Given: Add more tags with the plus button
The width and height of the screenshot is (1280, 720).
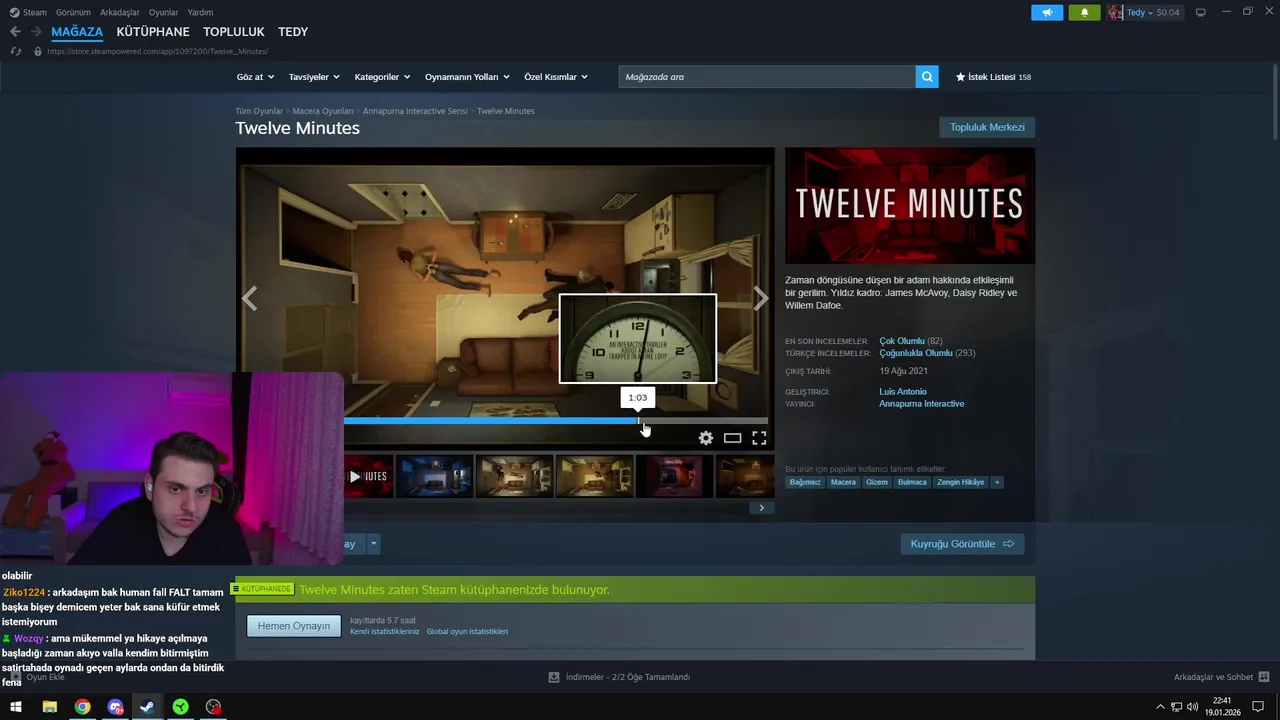Looking at the screenshot, I should (997, 482).
